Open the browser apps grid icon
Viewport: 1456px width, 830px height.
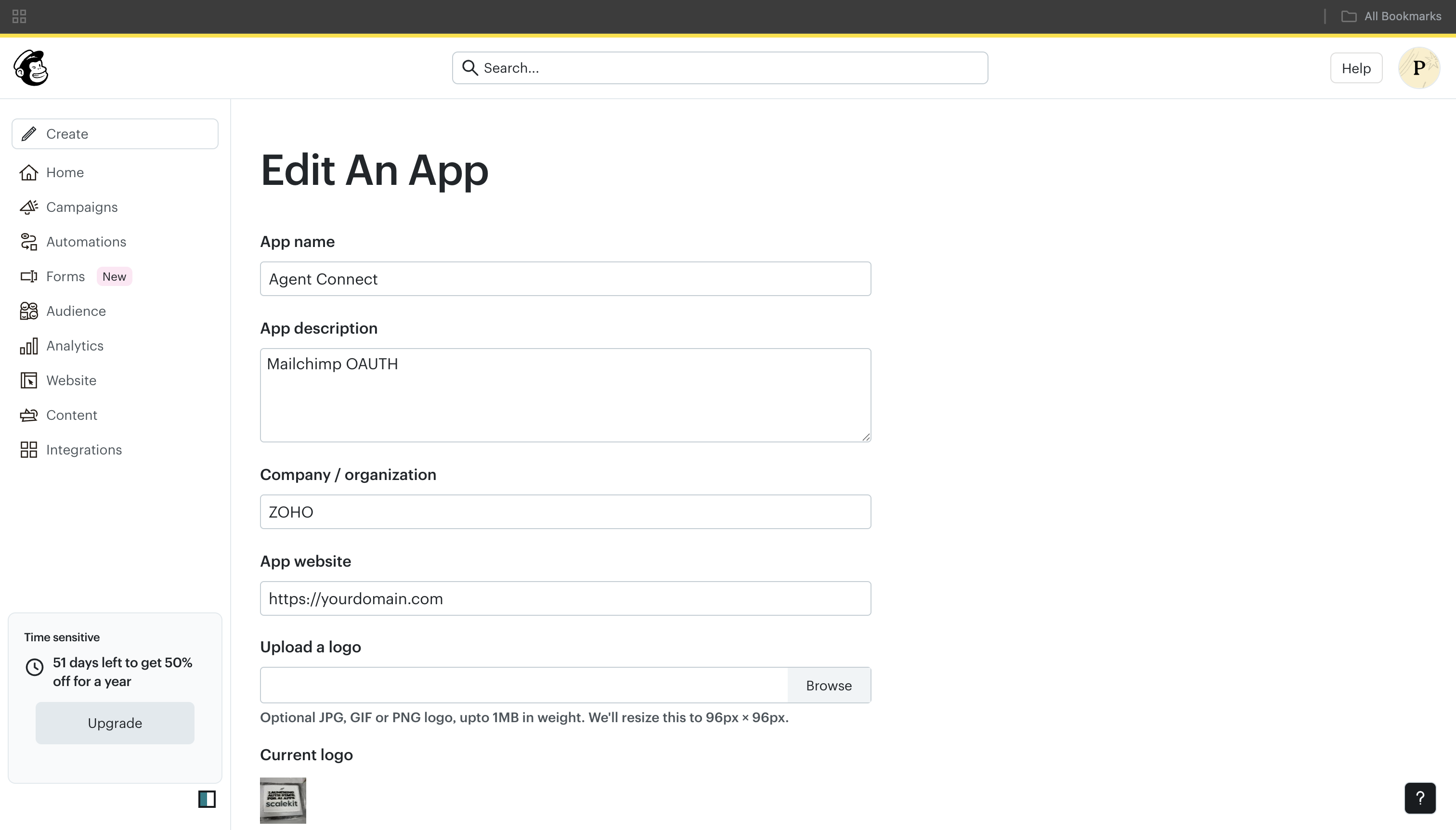pyautogui.click(x=19, y=16)
